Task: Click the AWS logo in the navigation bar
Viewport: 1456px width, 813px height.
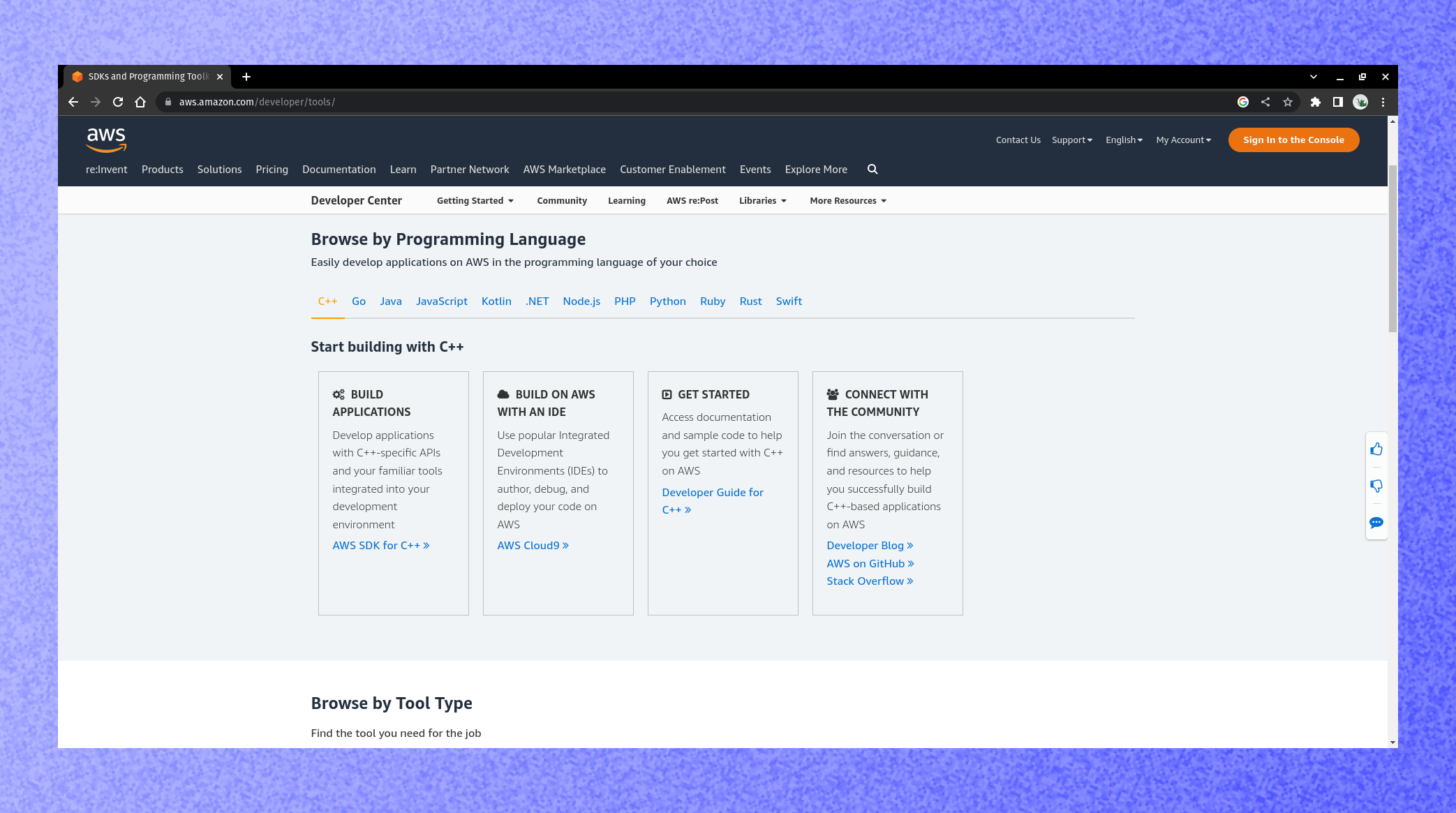Action: pos(106,140)
